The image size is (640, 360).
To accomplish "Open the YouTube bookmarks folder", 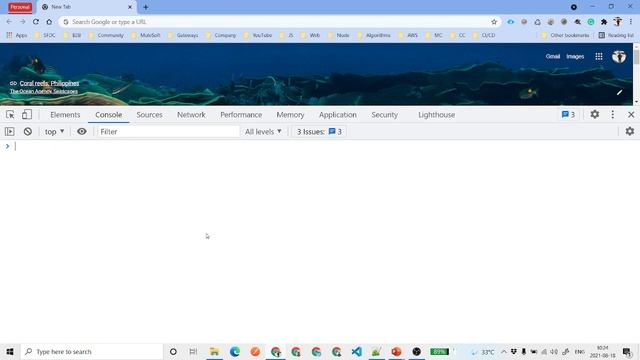I will point(258,36).
